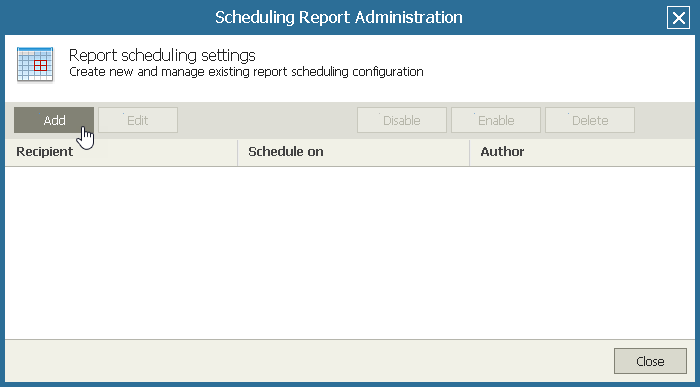Viewport: 700px width, 387px height.
Task: Click divider between Schedule on and Author
Action: click(470, 152)
